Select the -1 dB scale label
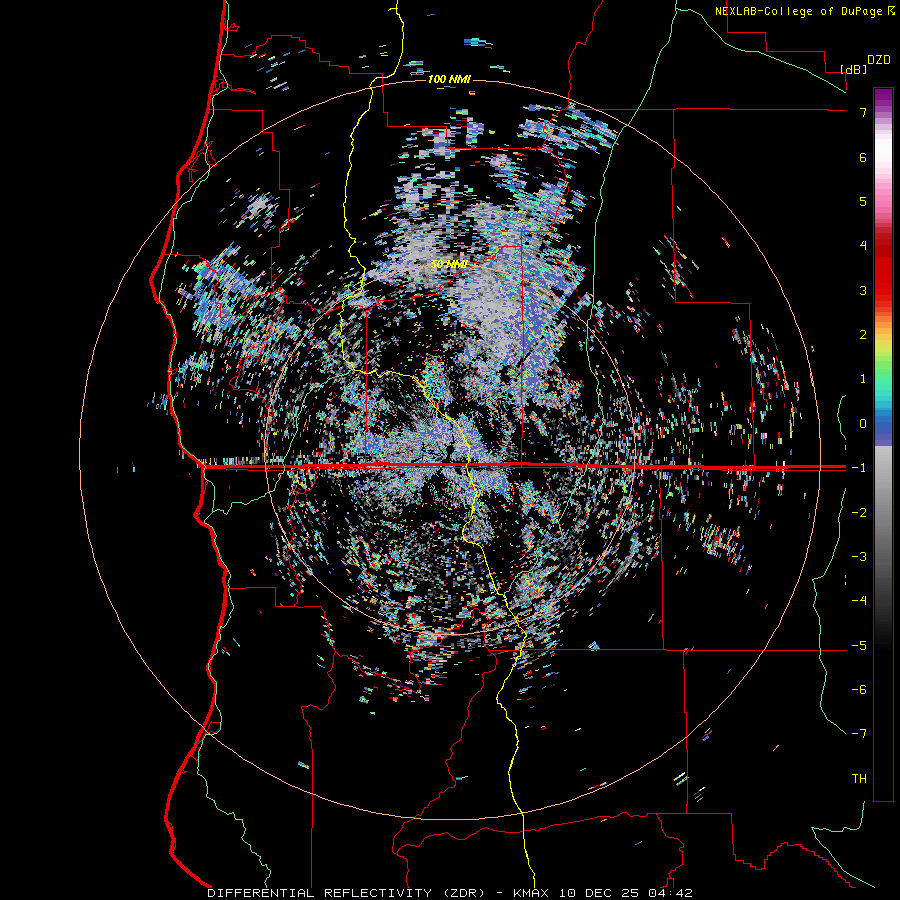This screenshot has width=900, height=900. pos(859,468)
